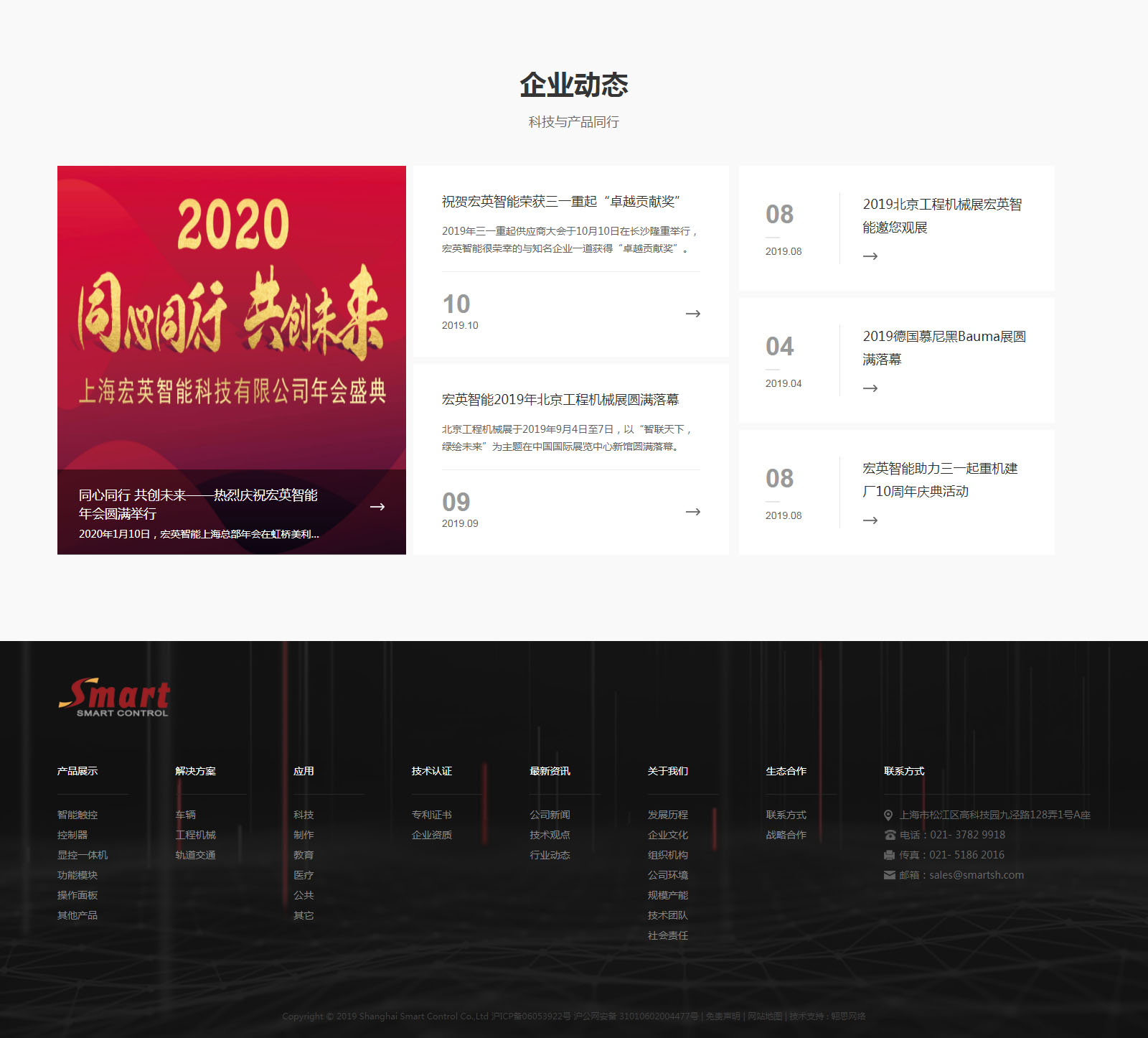This screenshot has height=1038, width=1148.
Task: Click the arrow under 2019北京工程机械展宏英智能邀您观展
Action: coord(870,256)
